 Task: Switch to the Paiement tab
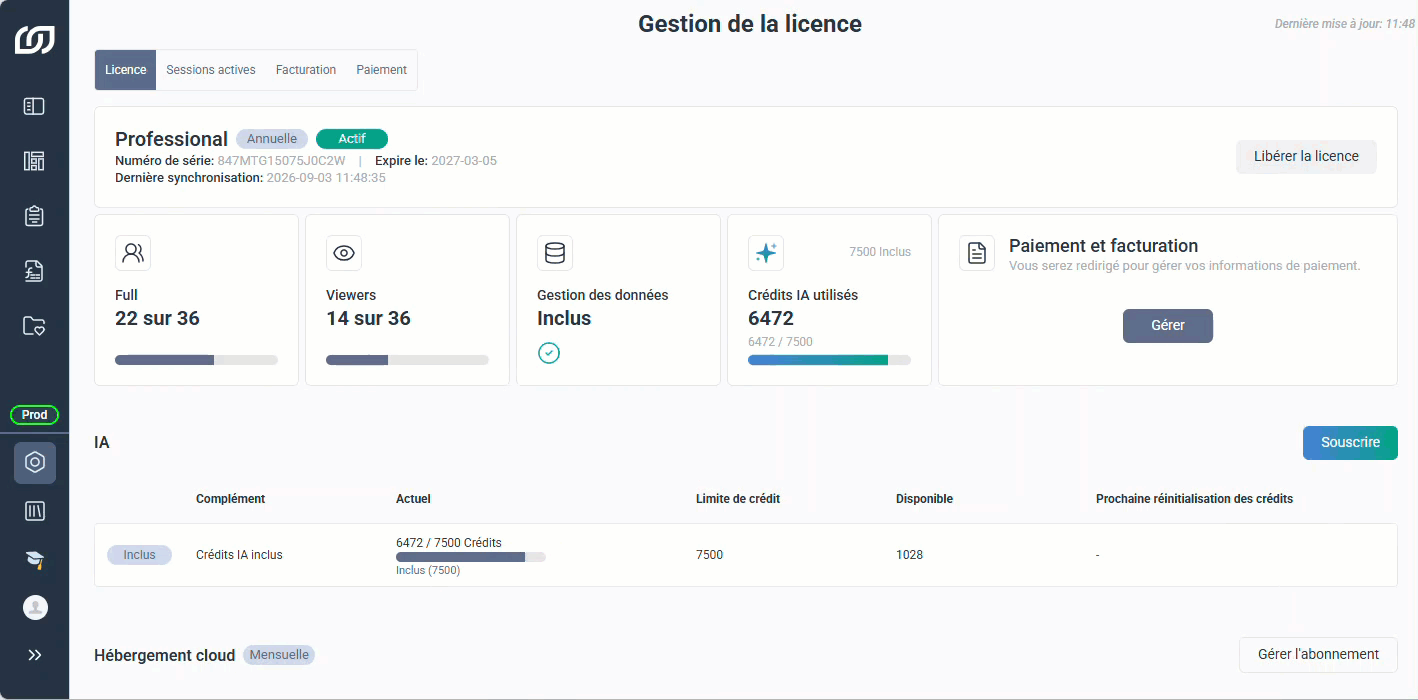point(381,70)
